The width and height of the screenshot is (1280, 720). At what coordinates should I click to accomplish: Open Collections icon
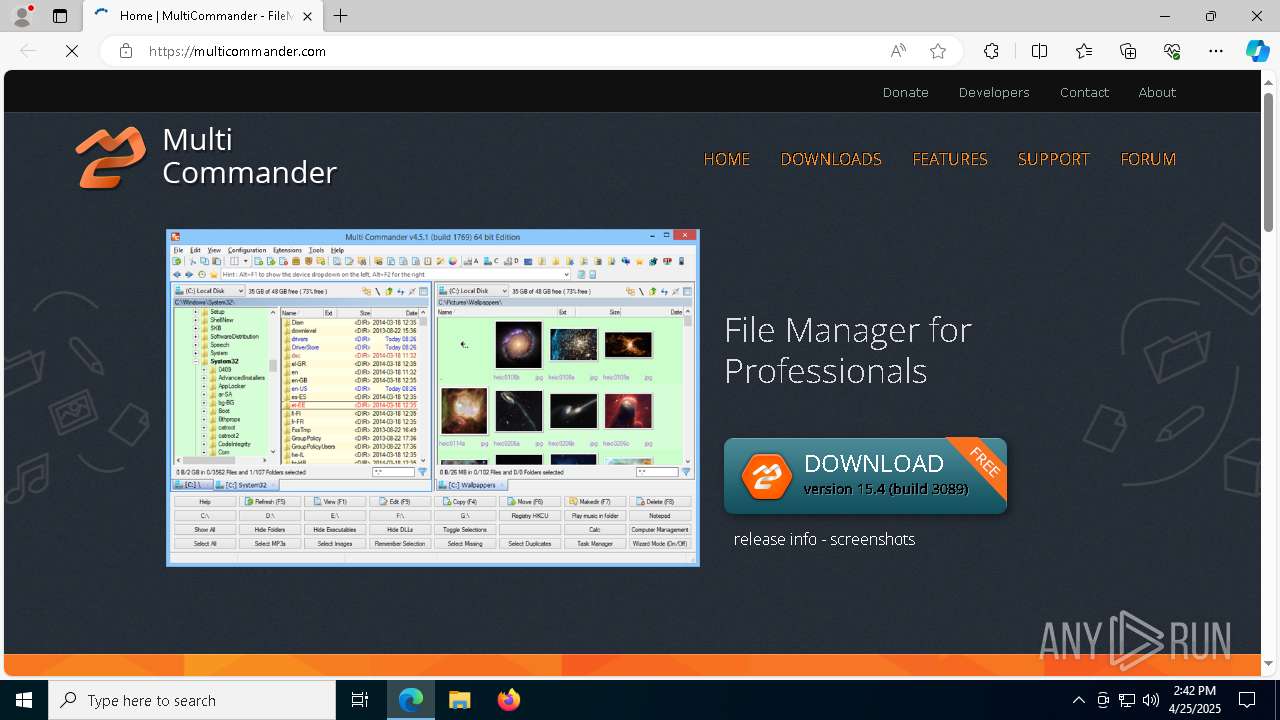1128,51
